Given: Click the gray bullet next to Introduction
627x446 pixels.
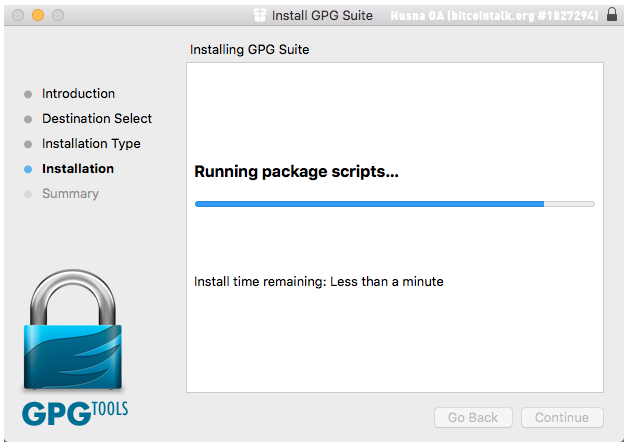Looking at the screenshot, I should click(28, 94).
